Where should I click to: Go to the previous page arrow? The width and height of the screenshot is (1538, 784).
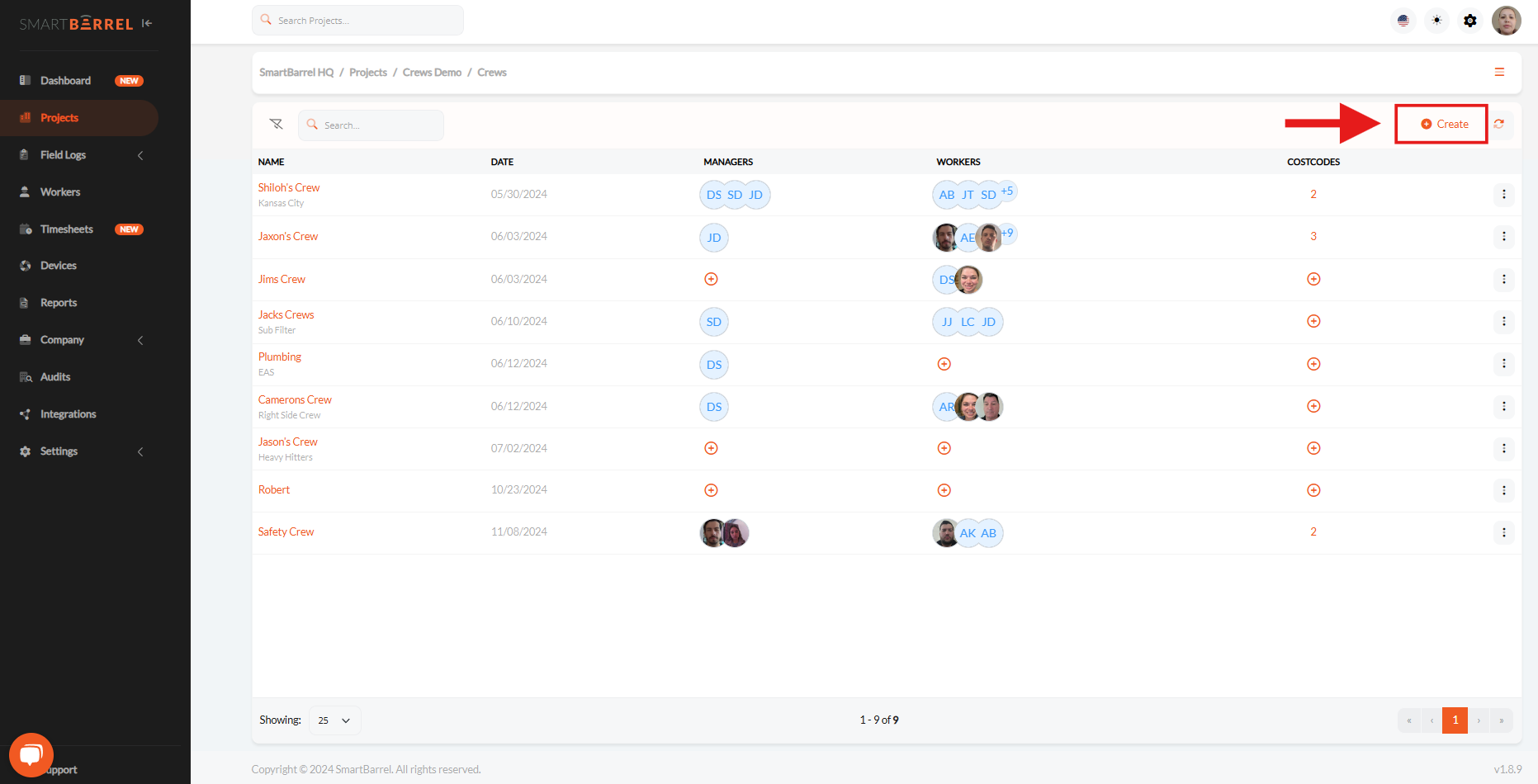pyautogui.click(x=1432, y=720)
